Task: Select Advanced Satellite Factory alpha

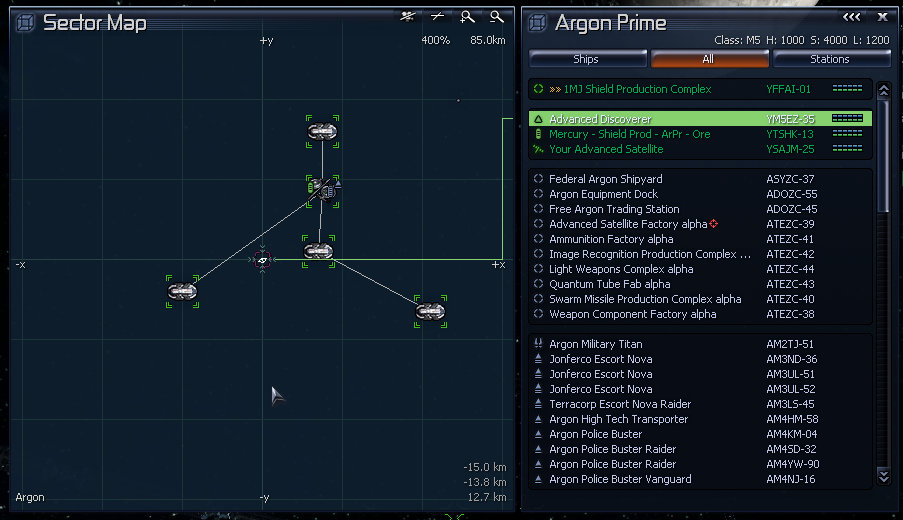Action: point(700,224)
